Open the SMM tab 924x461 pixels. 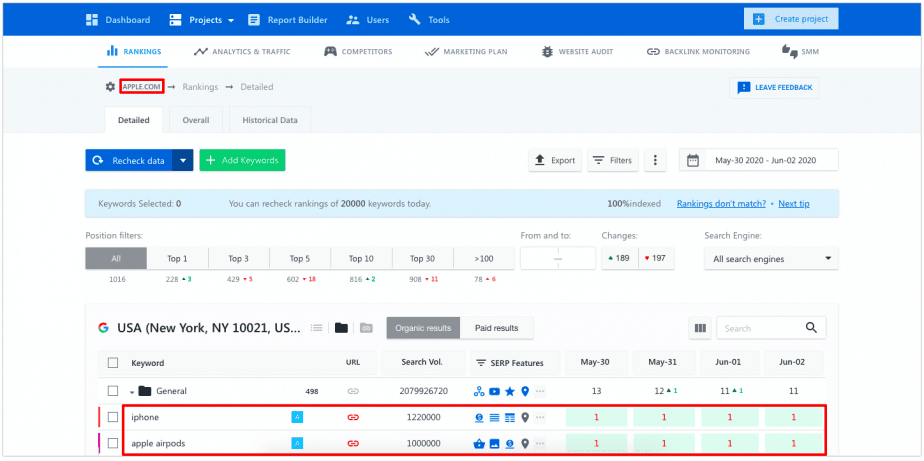point(800,51)
